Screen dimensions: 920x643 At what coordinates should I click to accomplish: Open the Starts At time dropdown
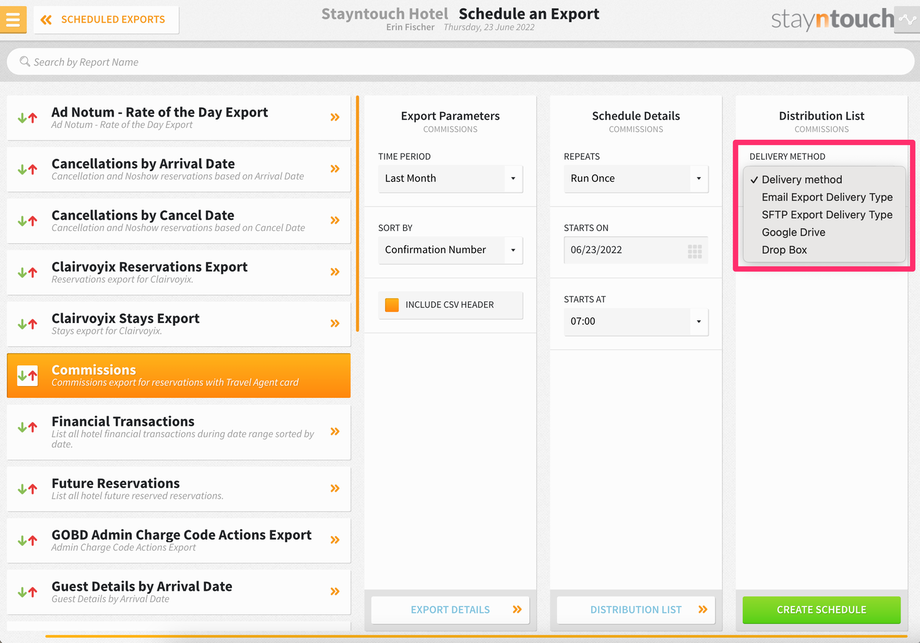[x=636, y=322]
